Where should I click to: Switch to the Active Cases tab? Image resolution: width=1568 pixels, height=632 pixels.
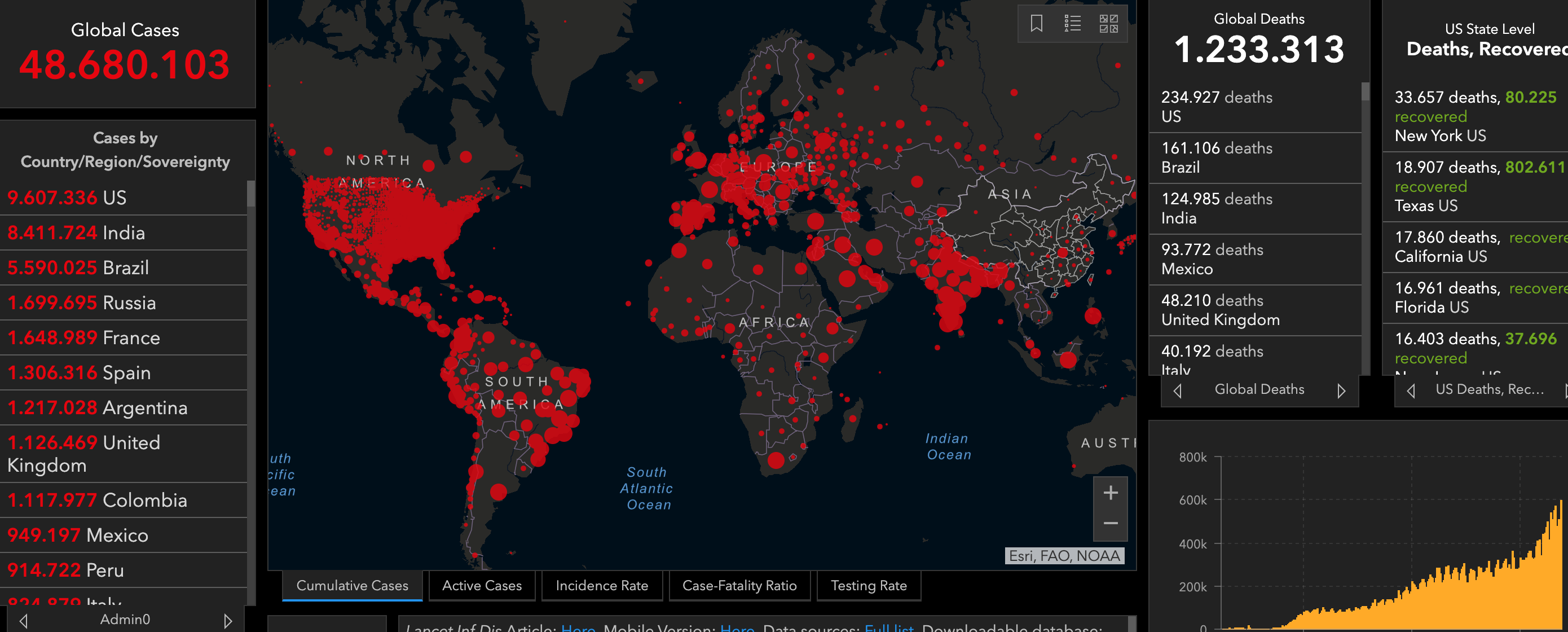point(482,585)
